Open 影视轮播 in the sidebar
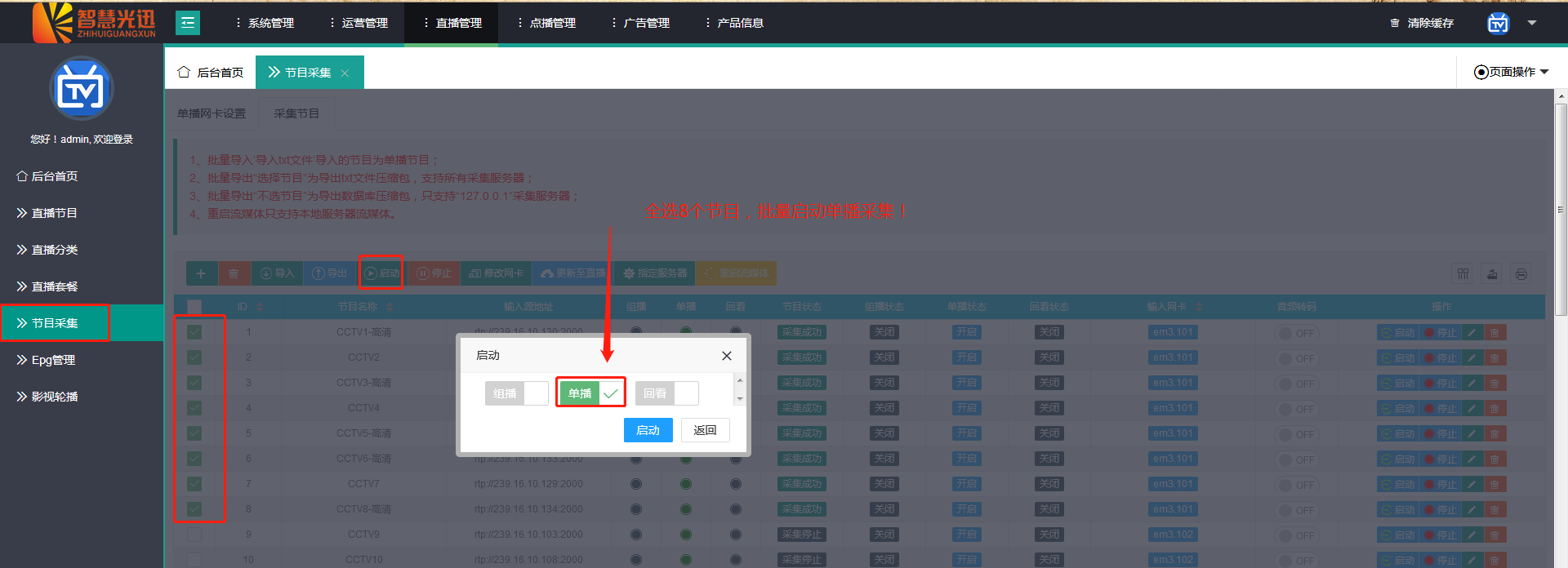 coord(82,397)
